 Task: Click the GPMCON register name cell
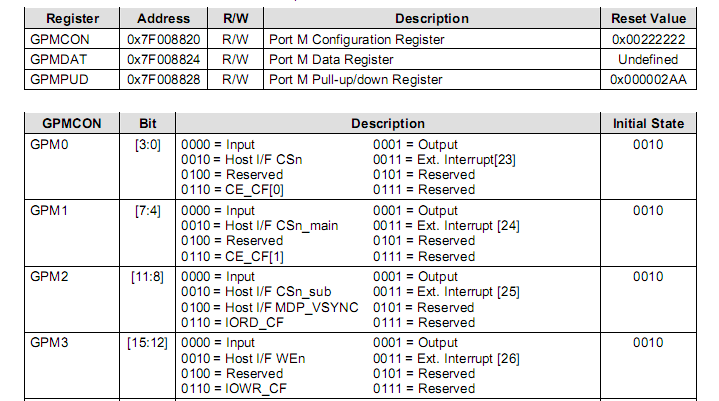pos(59,40)
